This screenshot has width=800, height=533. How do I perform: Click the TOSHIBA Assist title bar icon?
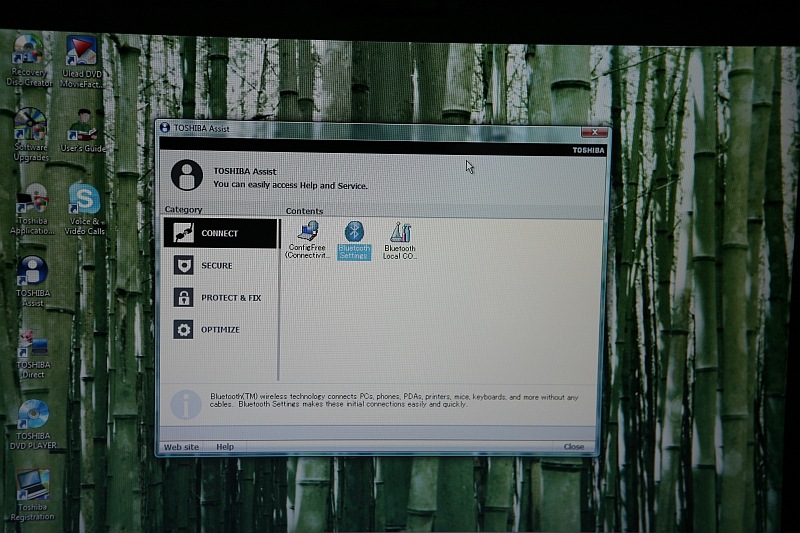point(165,128)
